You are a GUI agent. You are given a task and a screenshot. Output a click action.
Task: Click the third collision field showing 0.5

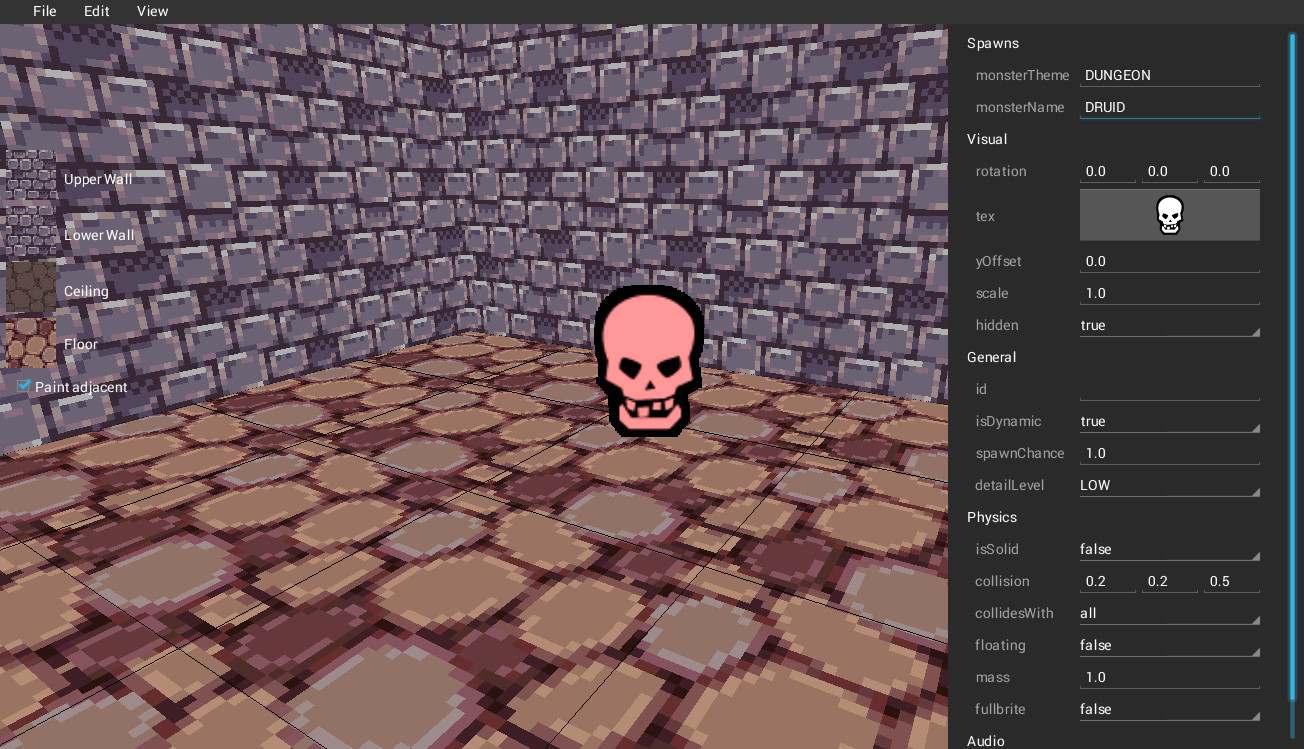click(1232, 581)
